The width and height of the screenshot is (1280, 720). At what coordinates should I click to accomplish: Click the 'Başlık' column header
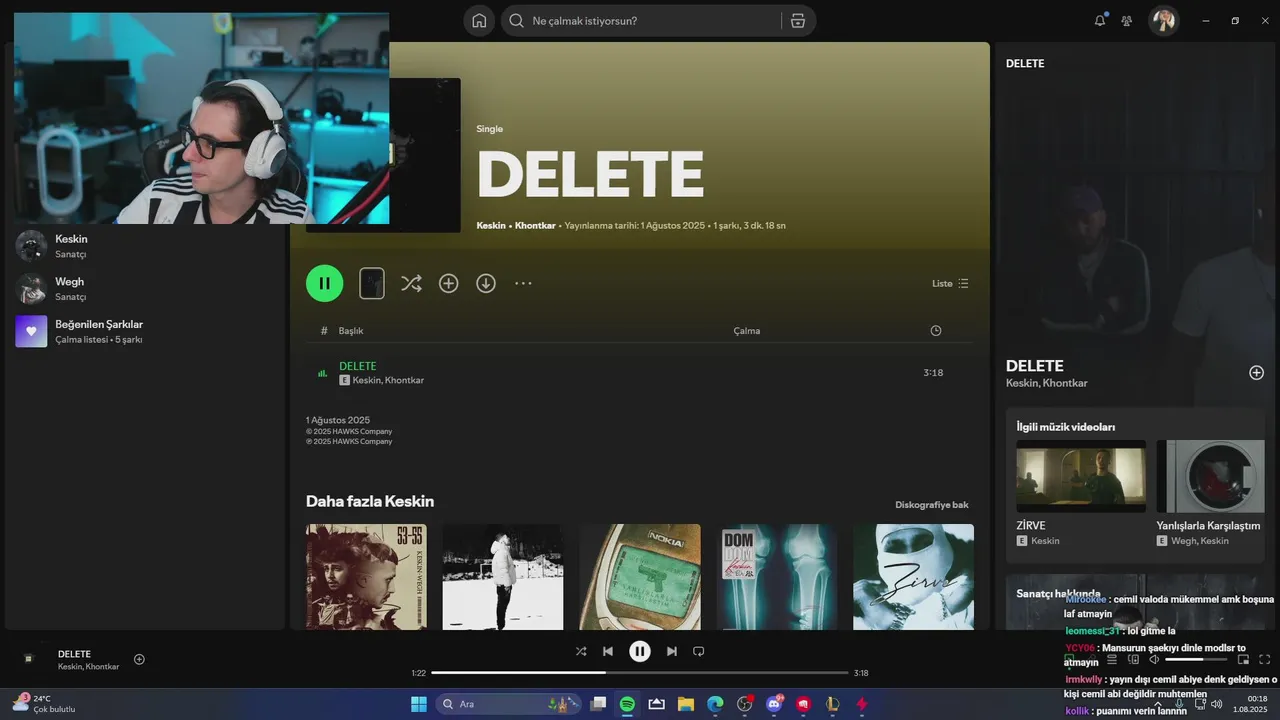pos(351,331)
